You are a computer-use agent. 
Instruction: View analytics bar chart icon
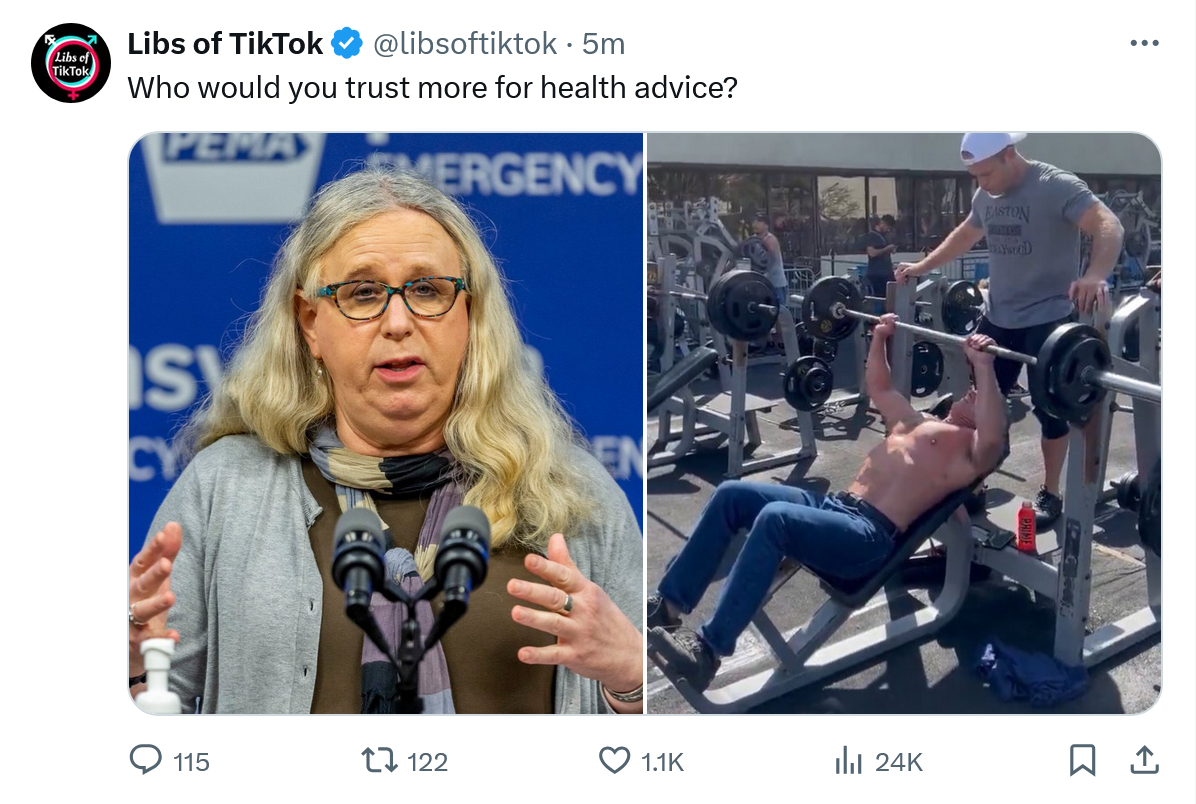[x=848, y=761]
